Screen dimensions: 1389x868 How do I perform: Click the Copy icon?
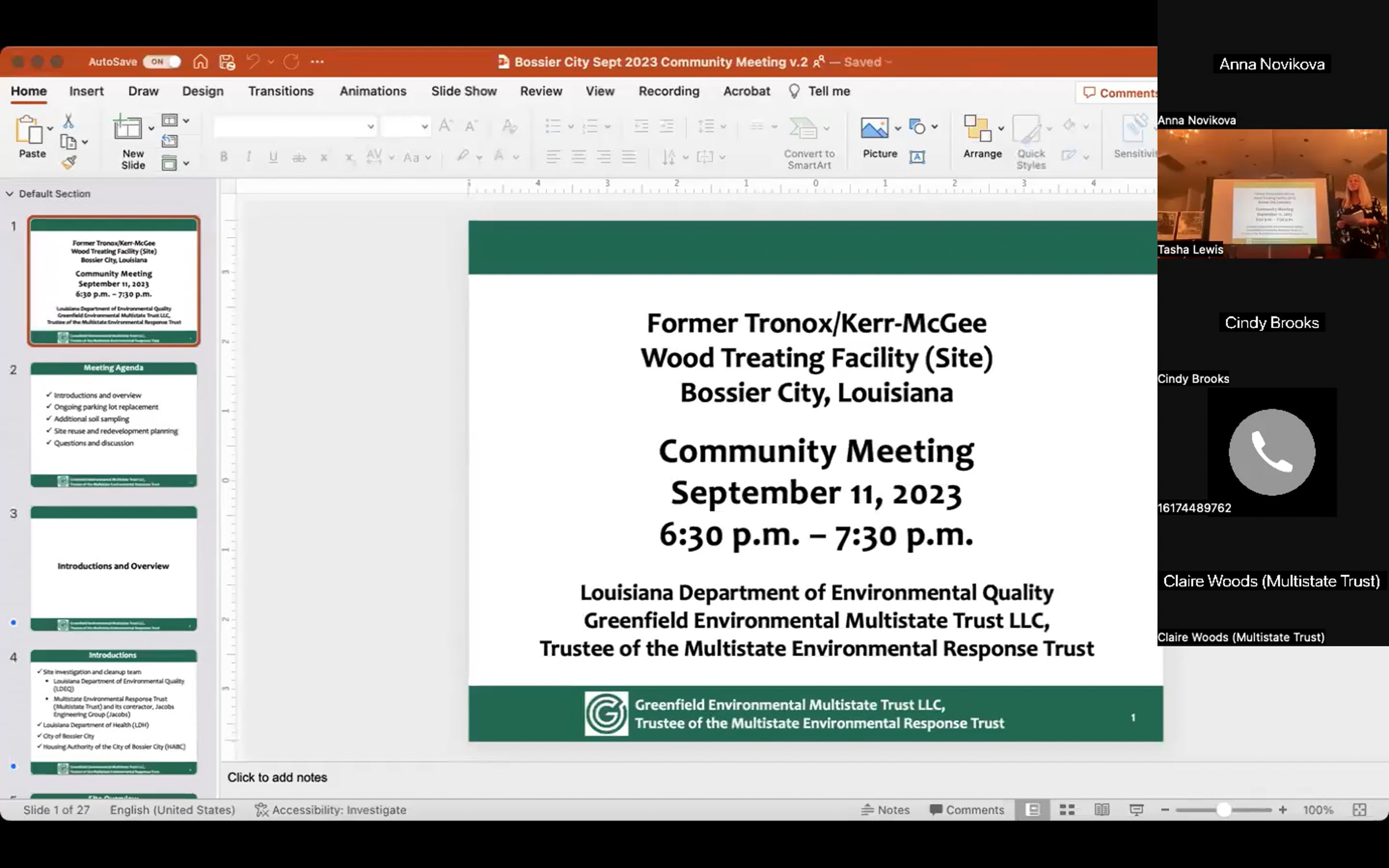tap(68, 142)
